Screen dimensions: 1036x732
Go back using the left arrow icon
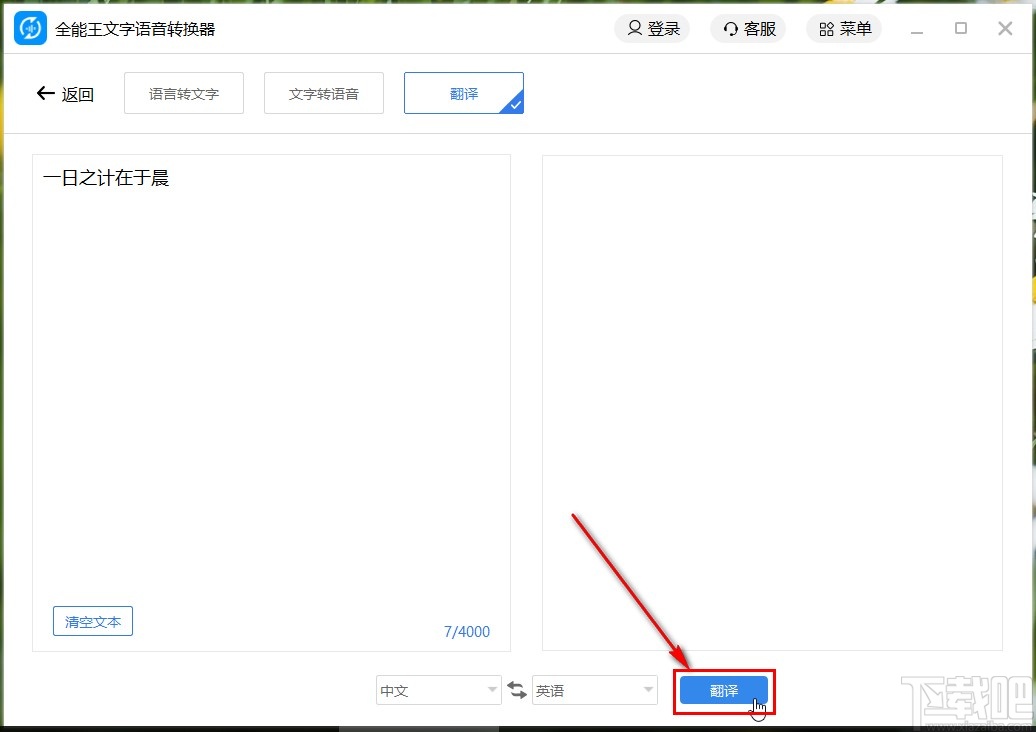[45, 93]
